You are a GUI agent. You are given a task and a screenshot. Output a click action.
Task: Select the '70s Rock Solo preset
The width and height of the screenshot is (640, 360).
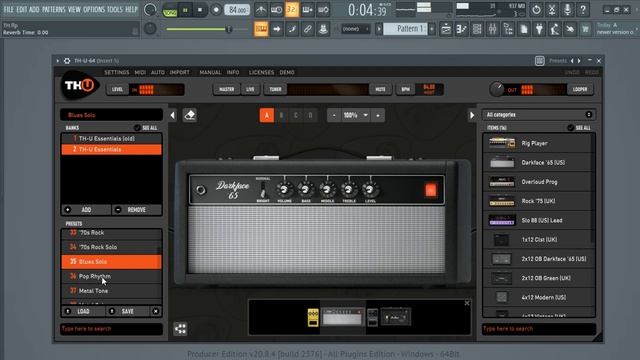coord(111,247)
